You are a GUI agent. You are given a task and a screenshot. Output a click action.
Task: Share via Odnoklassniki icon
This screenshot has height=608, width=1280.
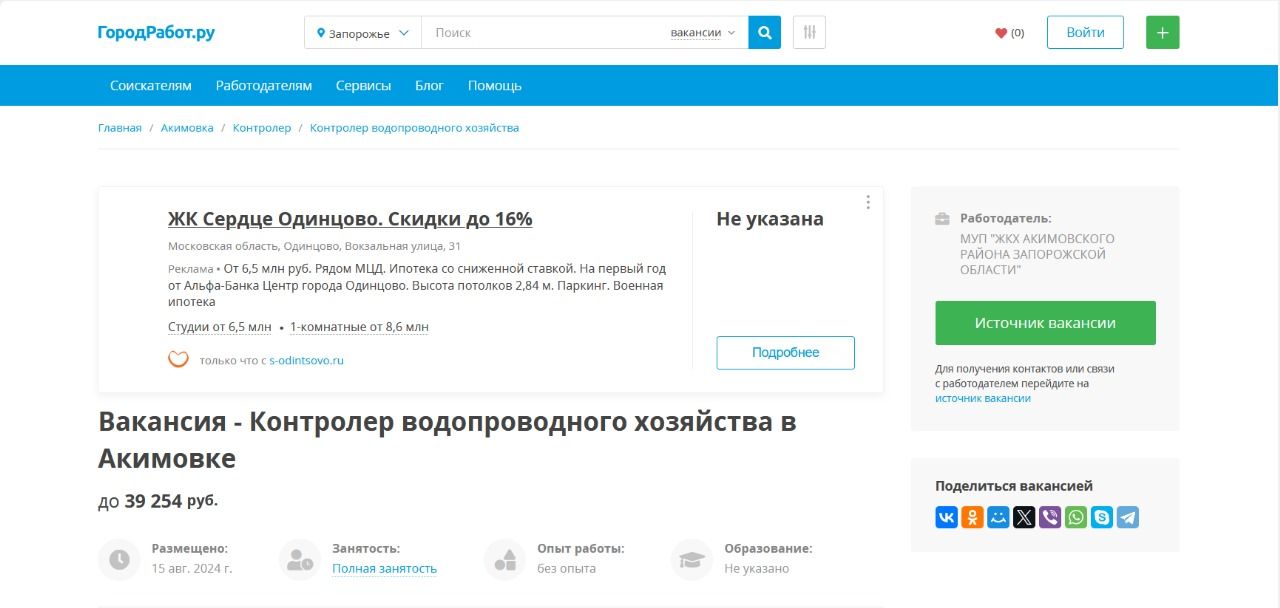972,517
